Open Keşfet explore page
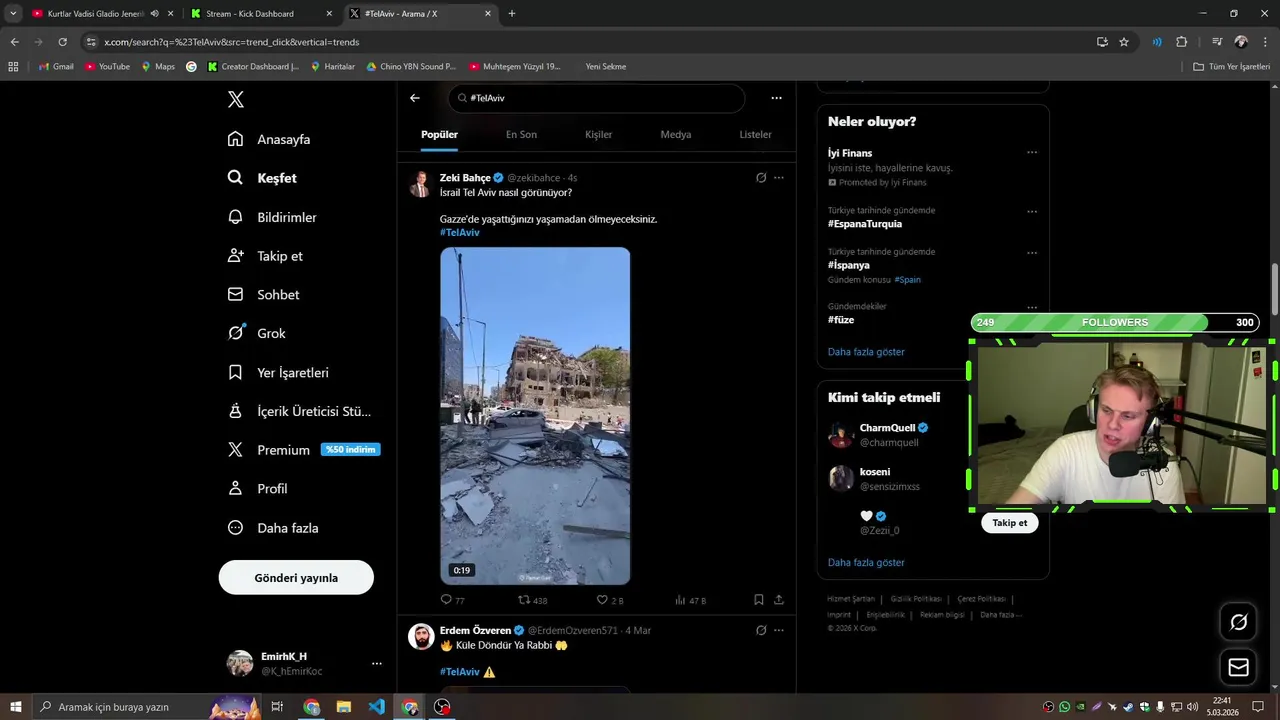The width and height of the screenshot is (1280, 720). pyautogui.click(x=262, y=178)
